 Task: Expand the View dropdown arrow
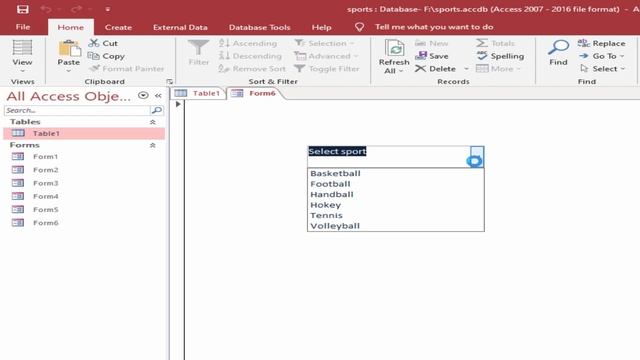22,71
